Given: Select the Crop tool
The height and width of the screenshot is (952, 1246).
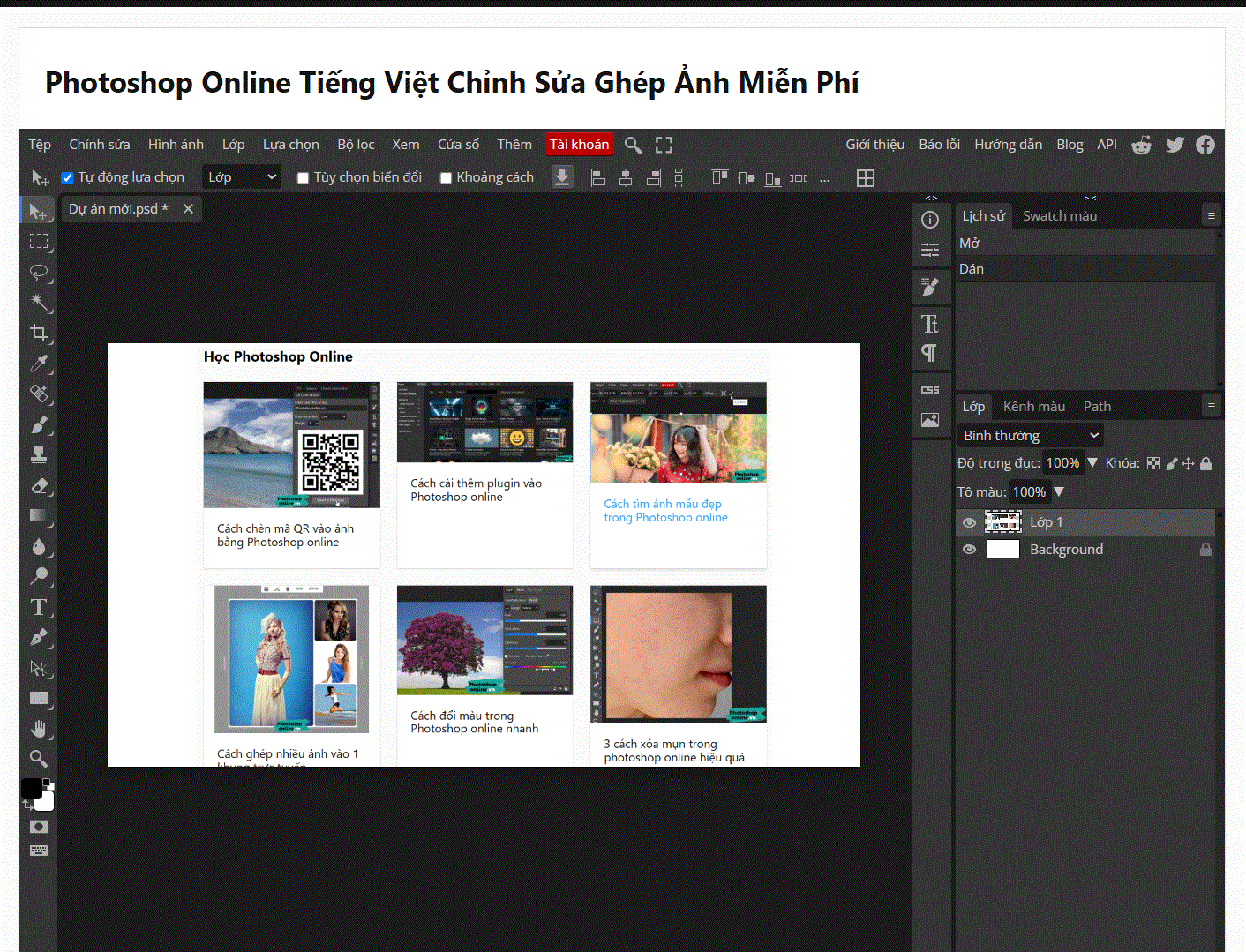Looking at the screenshot, I should point(39,333).
